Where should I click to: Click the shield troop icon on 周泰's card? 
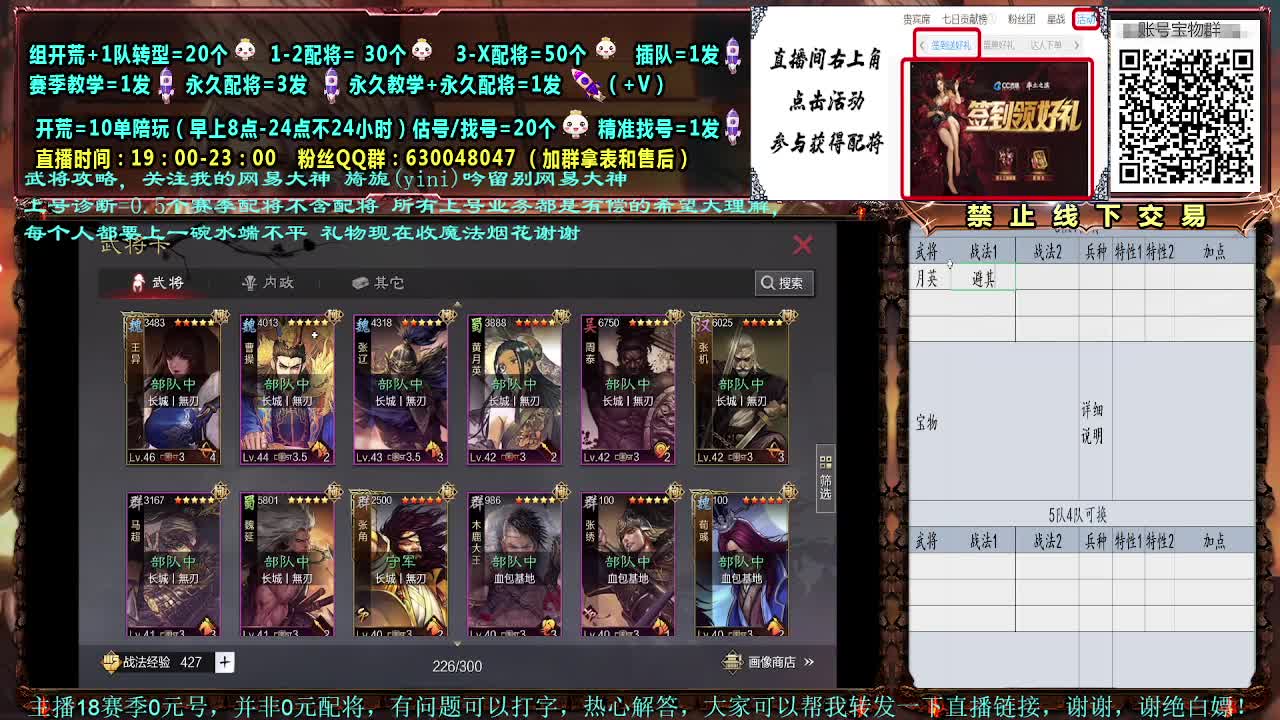[661, 451]
